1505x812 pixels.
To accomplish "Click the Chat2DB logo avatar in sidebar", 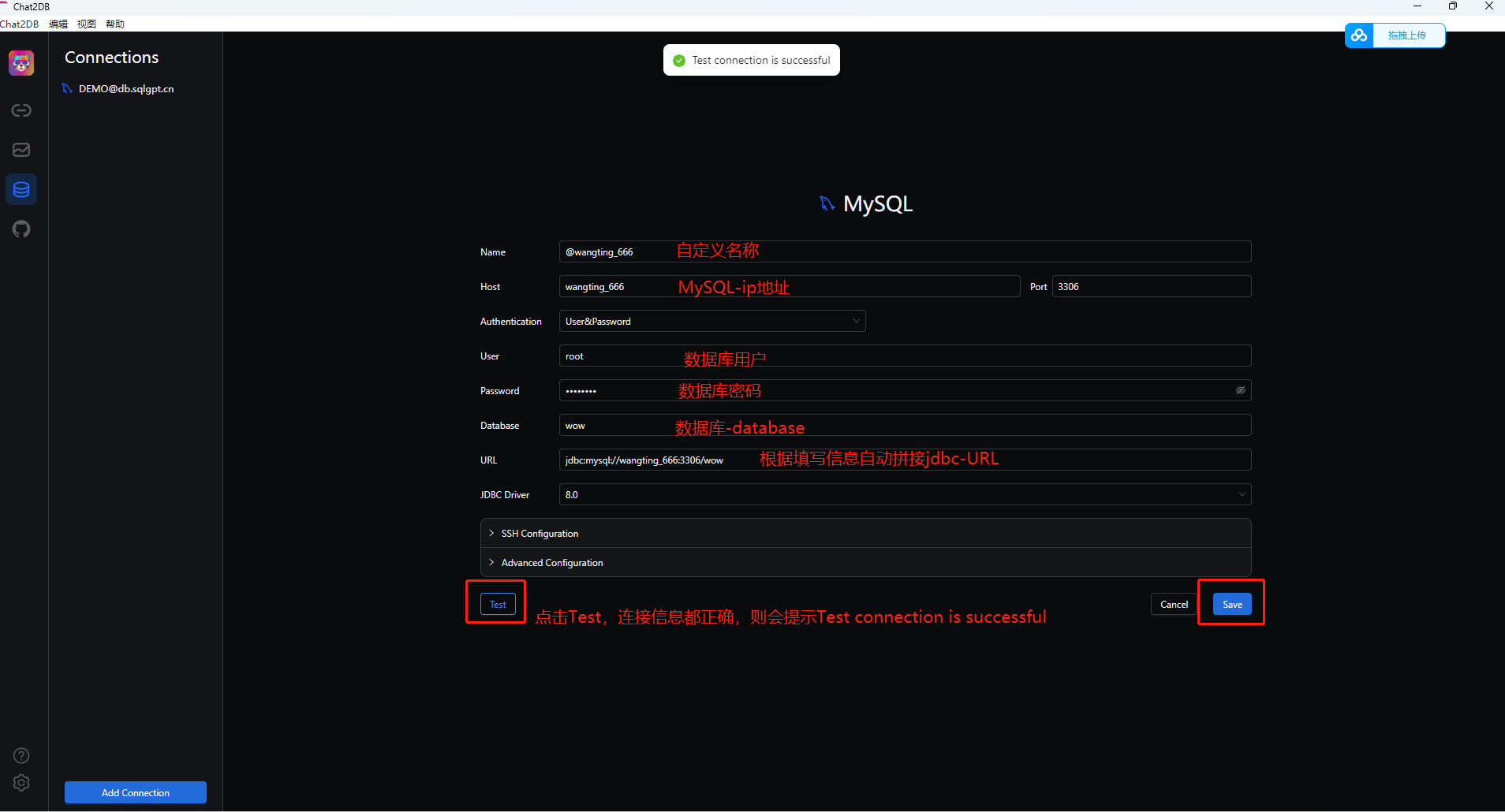I will coord(21,62).
